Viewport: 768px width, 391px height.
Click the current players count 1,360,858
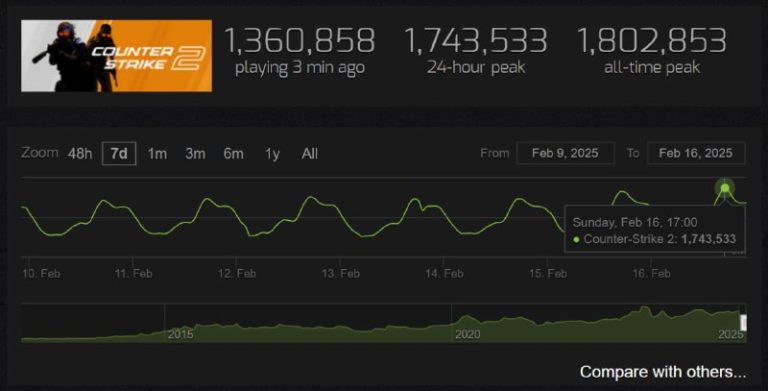tap(299, 40)
